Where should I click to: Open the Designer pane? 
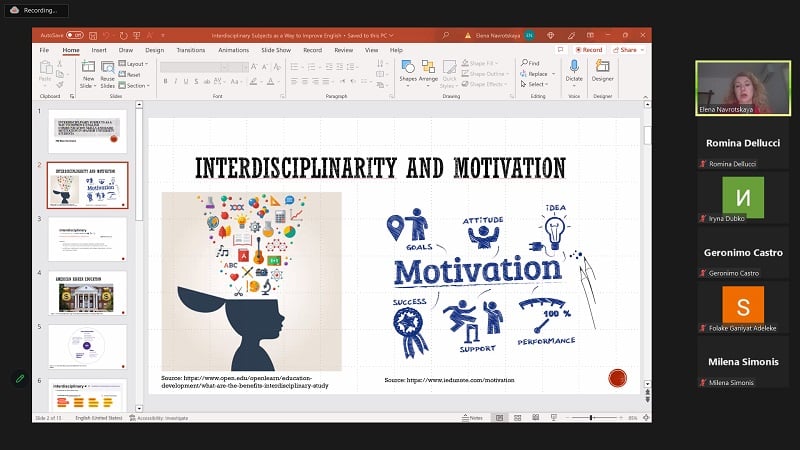point(603,70)
